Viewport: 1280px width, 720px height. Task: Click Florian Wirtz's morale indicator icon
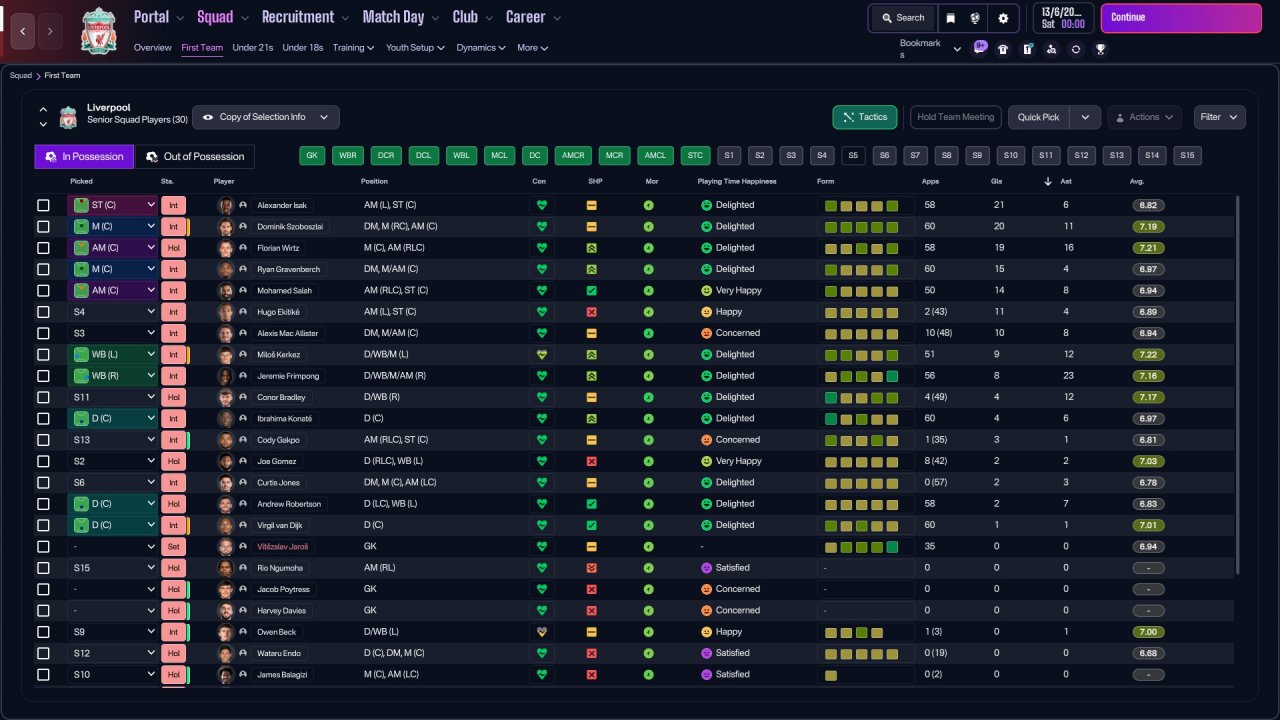click(648, 248)
